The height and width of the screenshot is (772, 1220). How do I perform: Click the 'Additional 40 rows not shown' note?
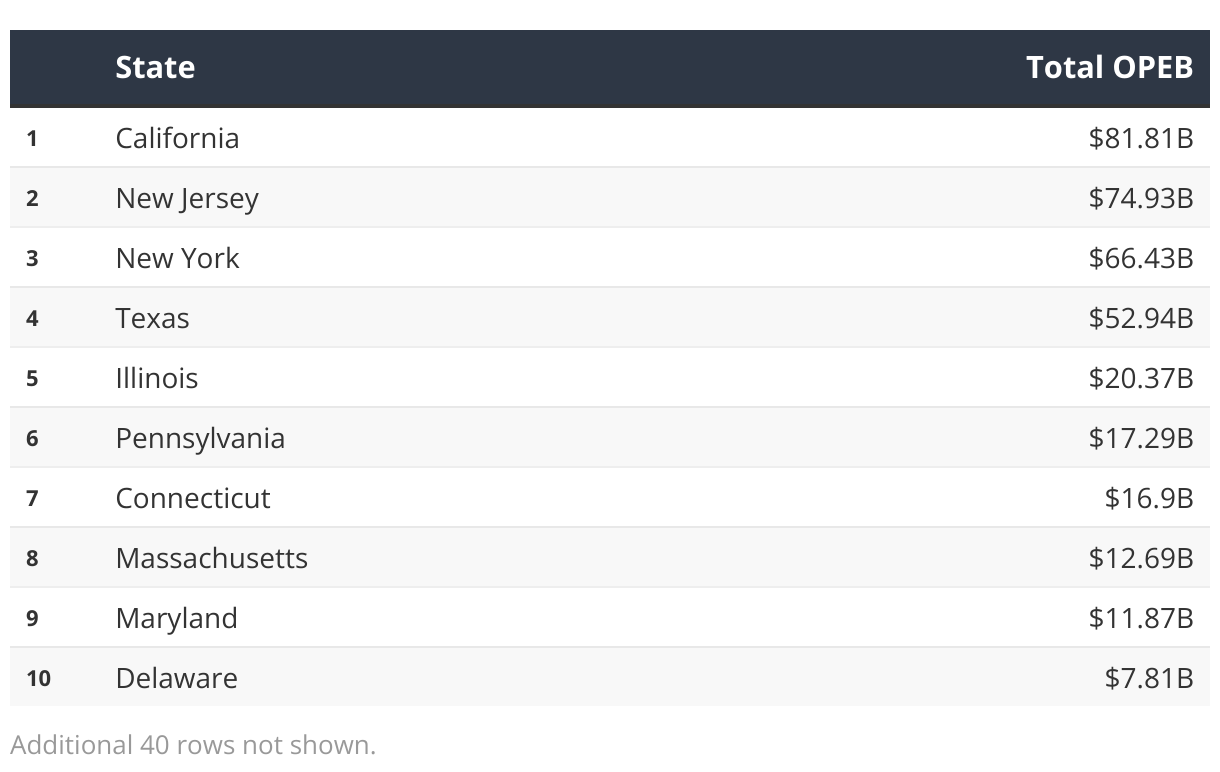tap(193, 745)
